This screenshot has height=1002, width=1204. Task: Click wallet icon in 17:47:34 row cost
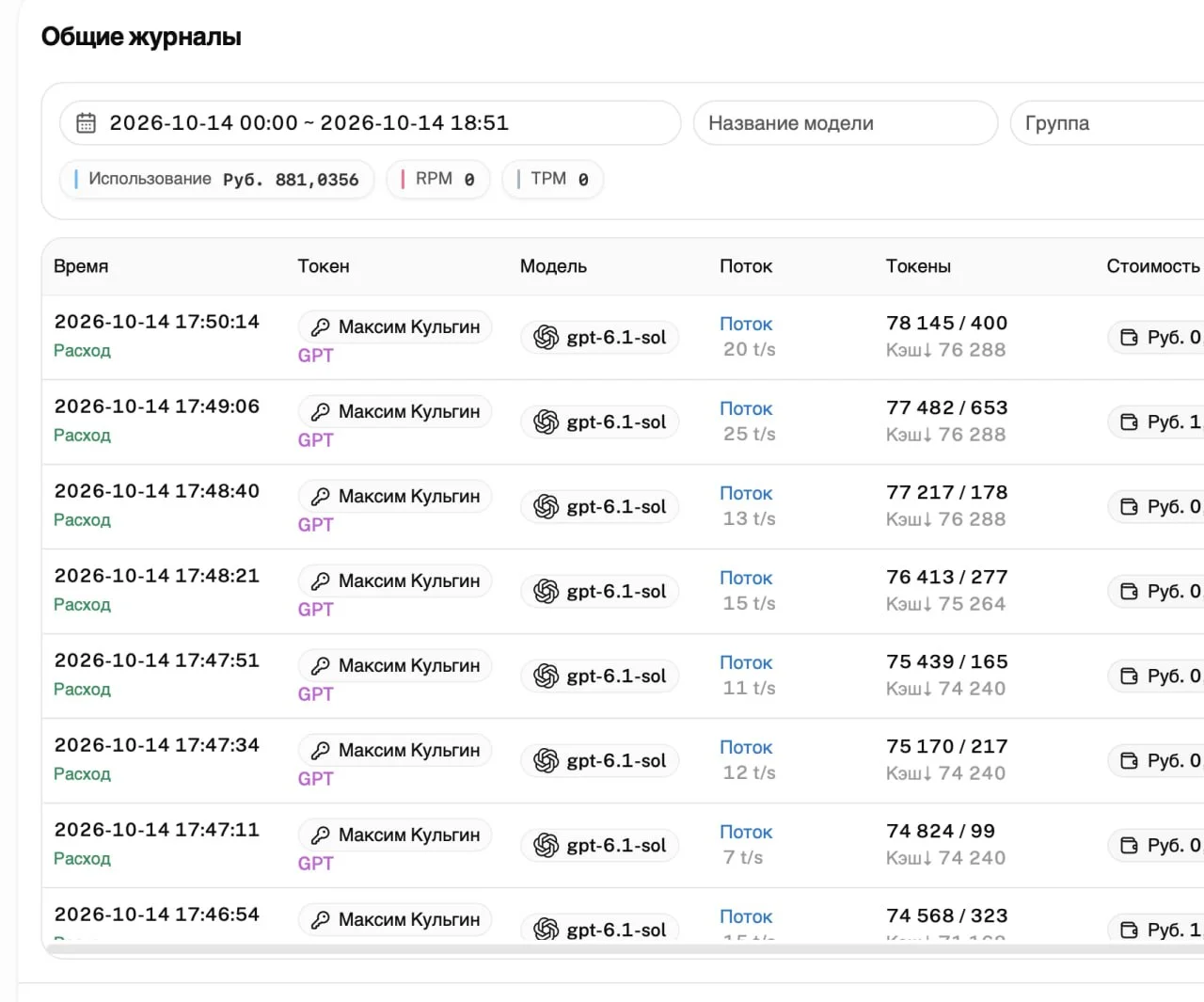[x=1129, y=761]
